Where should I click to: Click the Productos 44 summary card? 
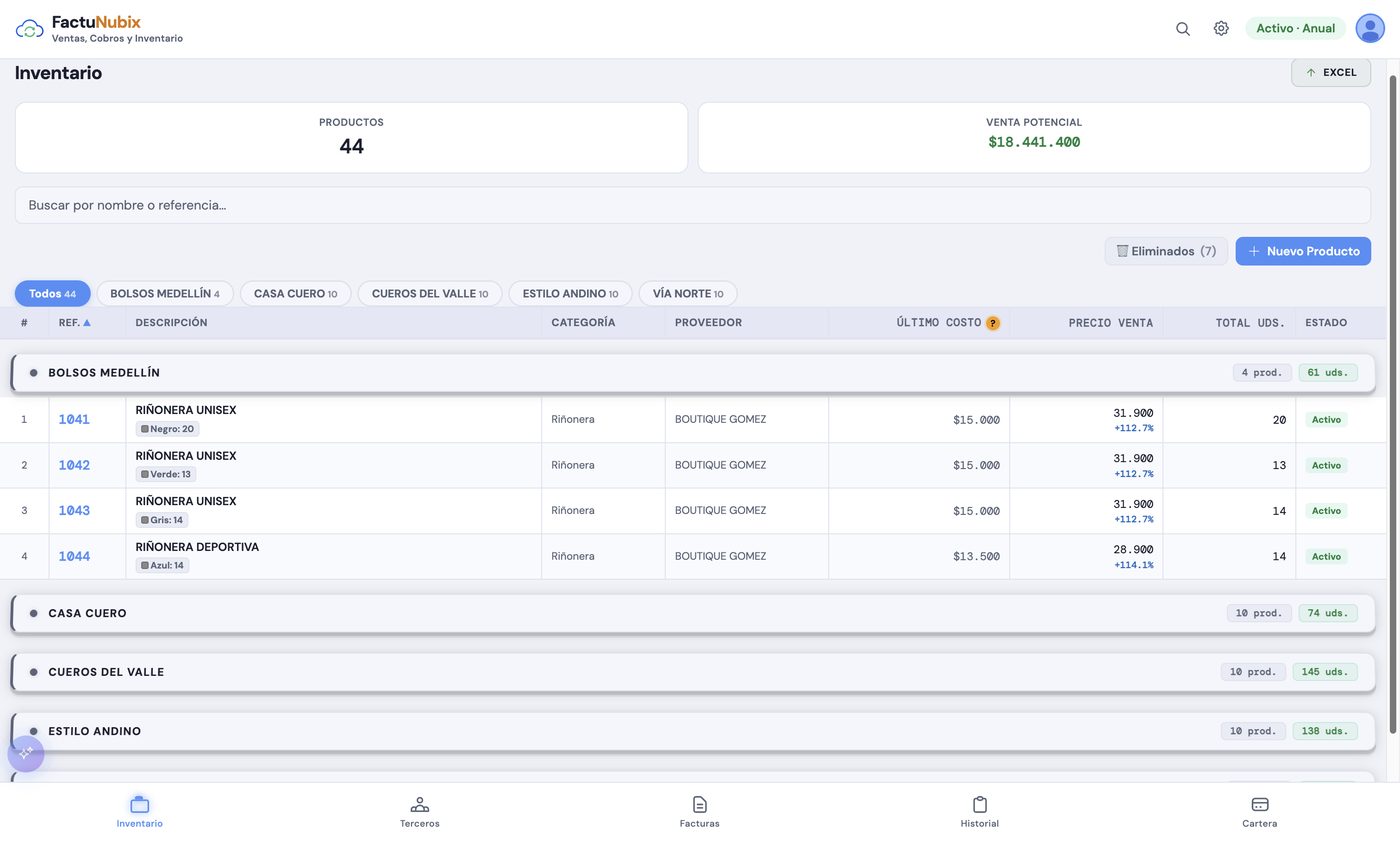[x=351, y=137]
